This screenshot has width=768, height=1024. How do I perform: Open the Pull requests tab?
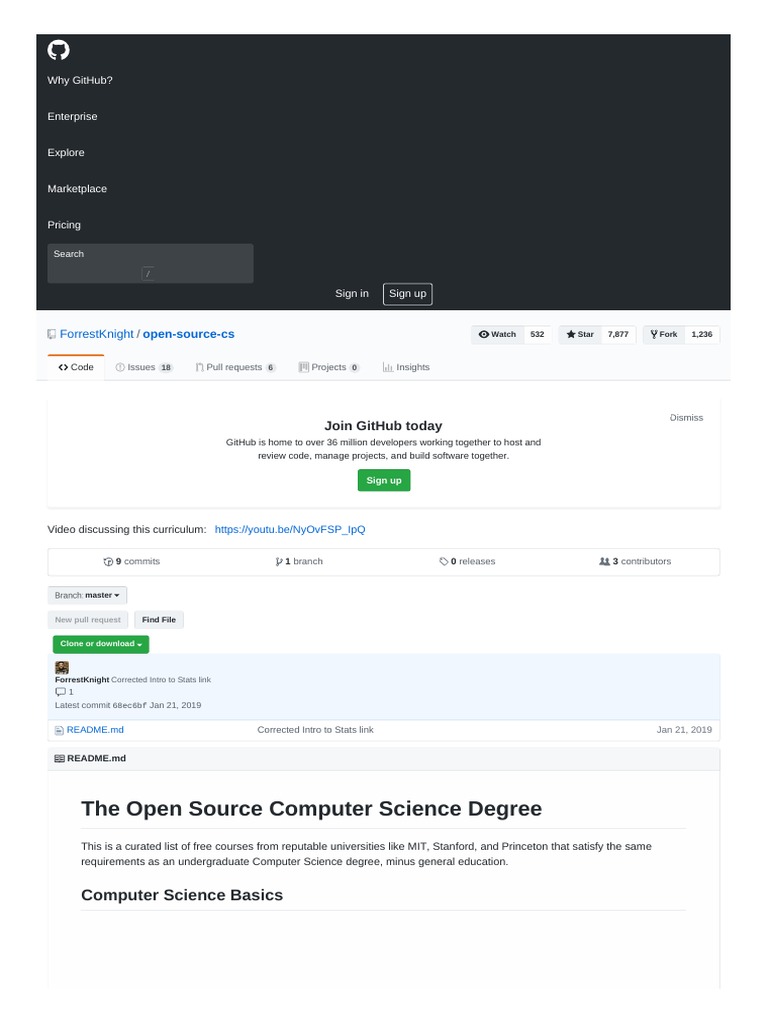235,367
